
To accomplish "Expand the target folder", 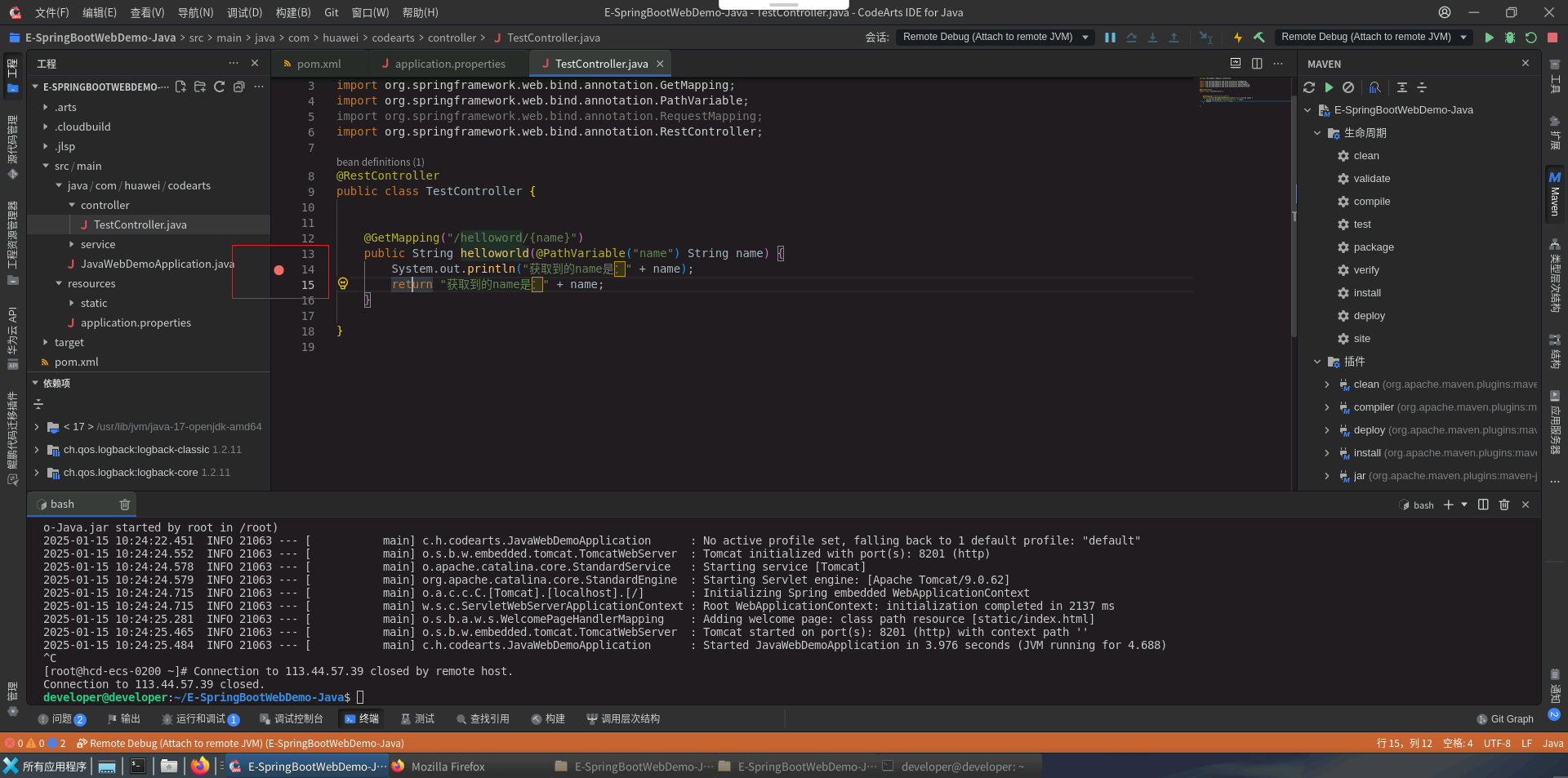I will click(x=69, y=342).
